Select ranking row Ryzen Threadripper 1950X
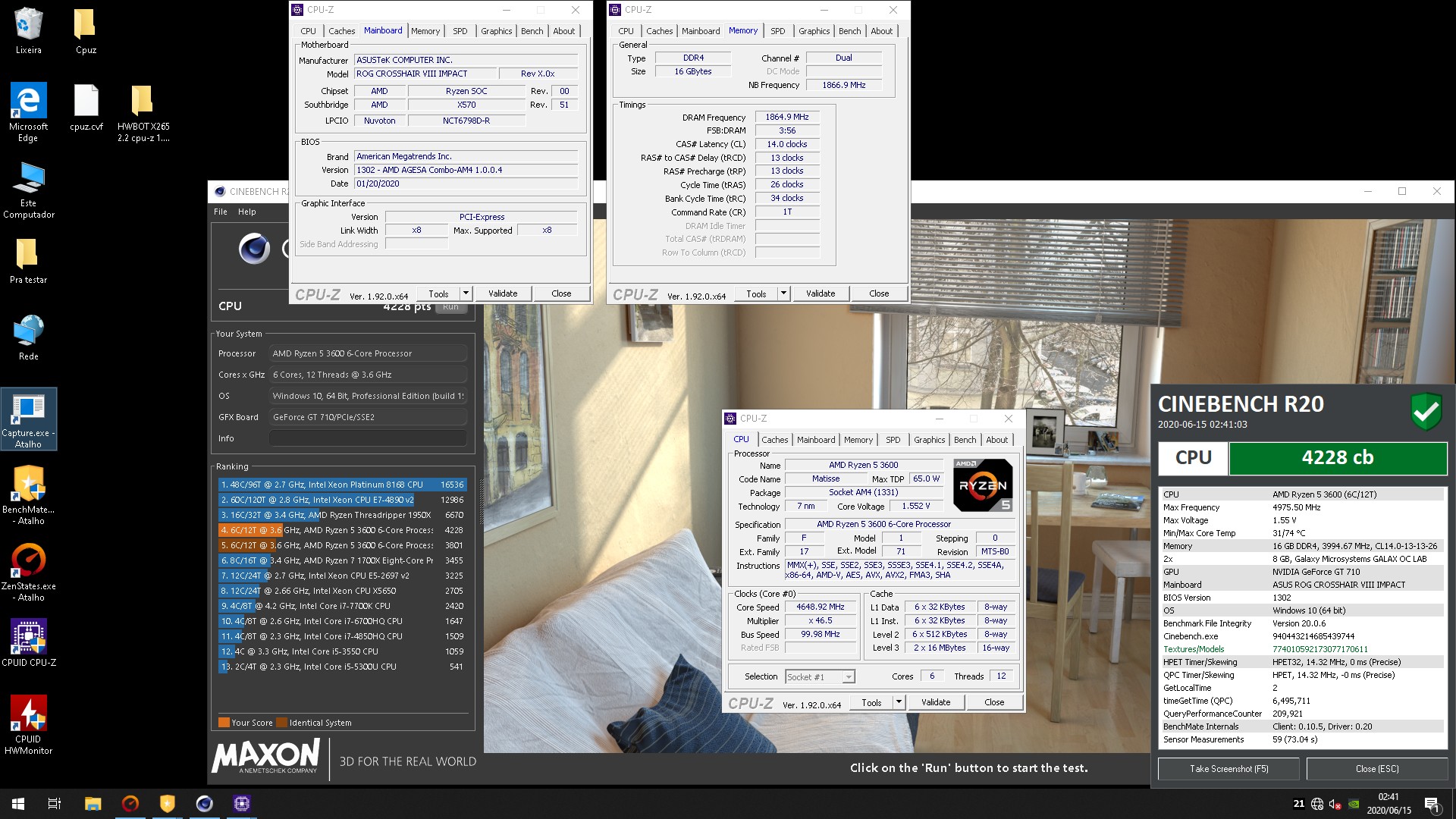This screenshot has height=819, width=1456. [x=342, y=515]
